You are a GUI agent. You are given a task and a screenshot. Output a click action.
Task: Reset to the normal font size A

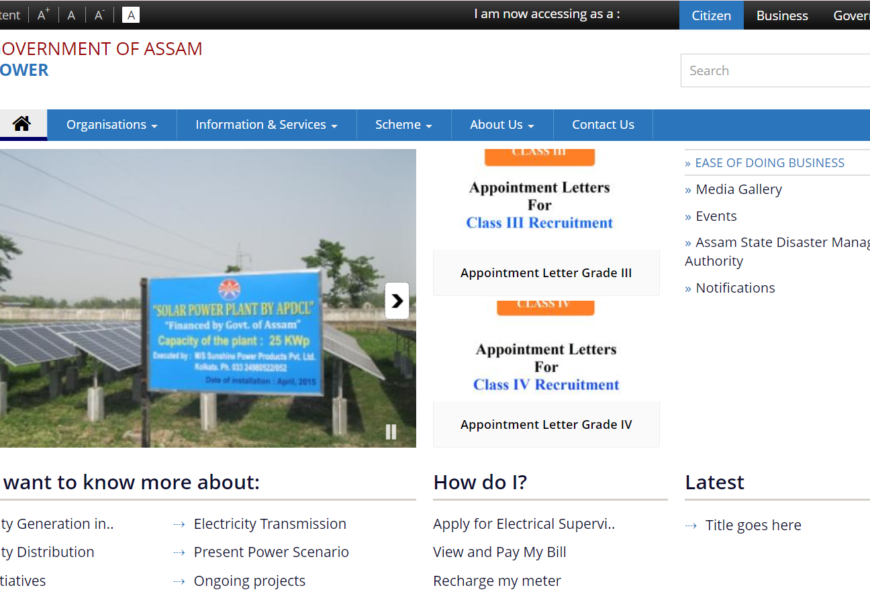point(71,15)
